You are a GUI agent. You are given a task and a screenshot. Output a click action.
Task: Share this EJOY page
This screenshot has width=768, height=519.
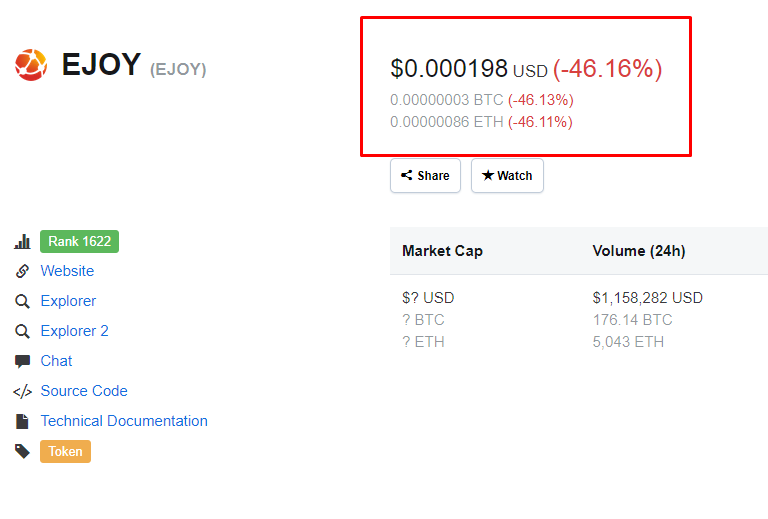pos(425,175)
